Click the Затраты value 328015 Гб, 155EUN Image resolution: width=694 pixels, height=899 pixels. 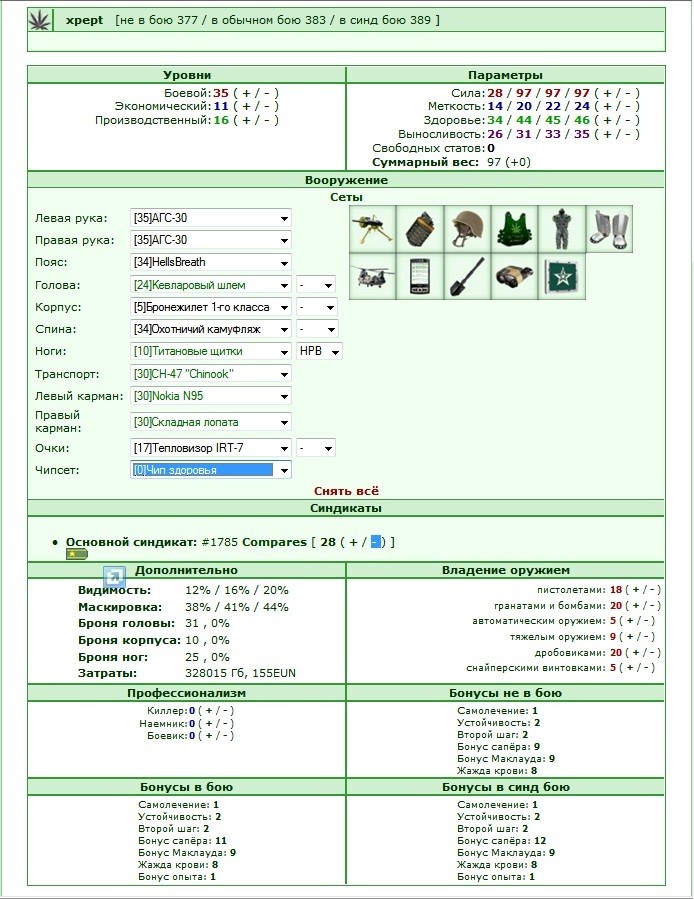[240, 673]
